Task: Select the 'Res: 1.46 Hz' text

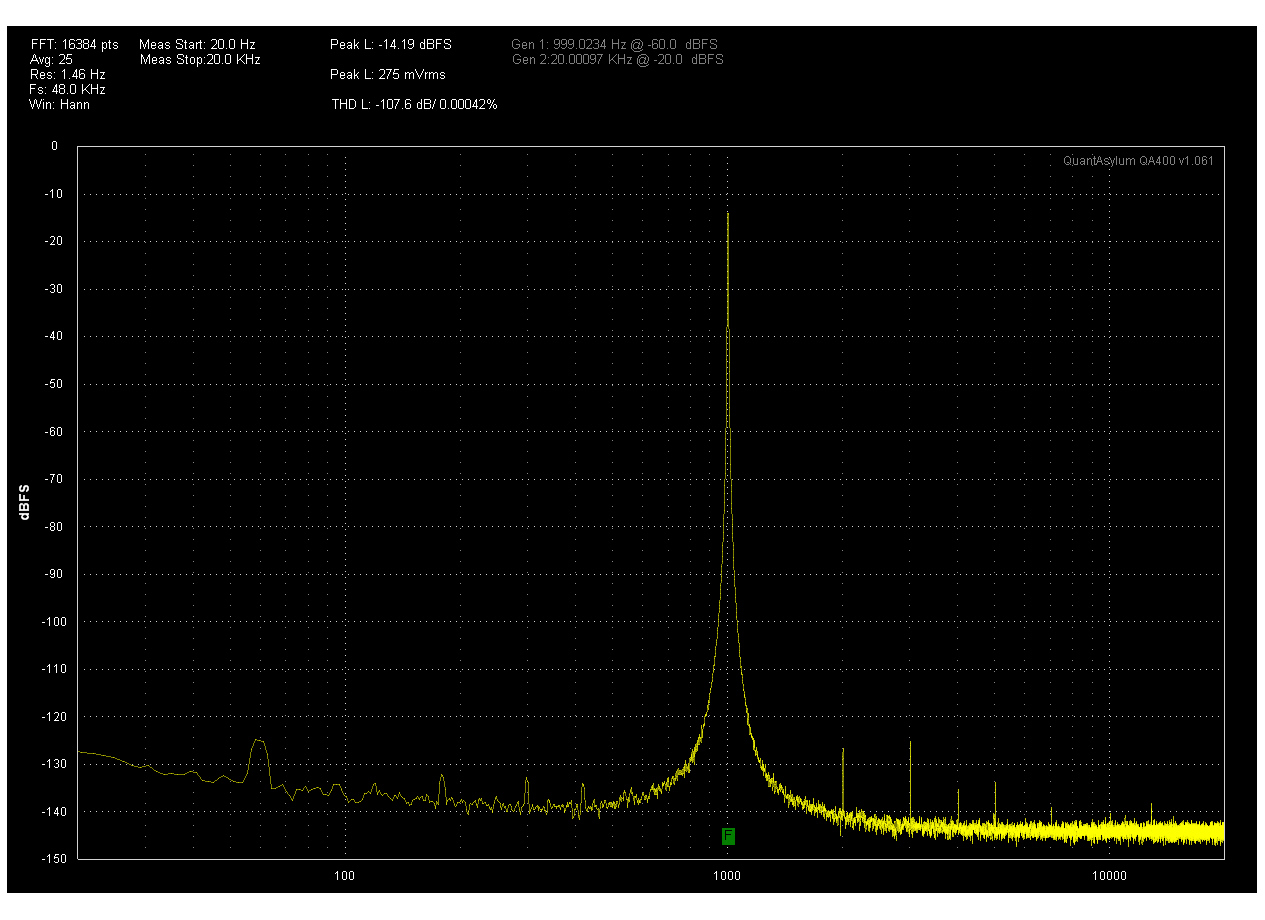Action: coord(67,75)
